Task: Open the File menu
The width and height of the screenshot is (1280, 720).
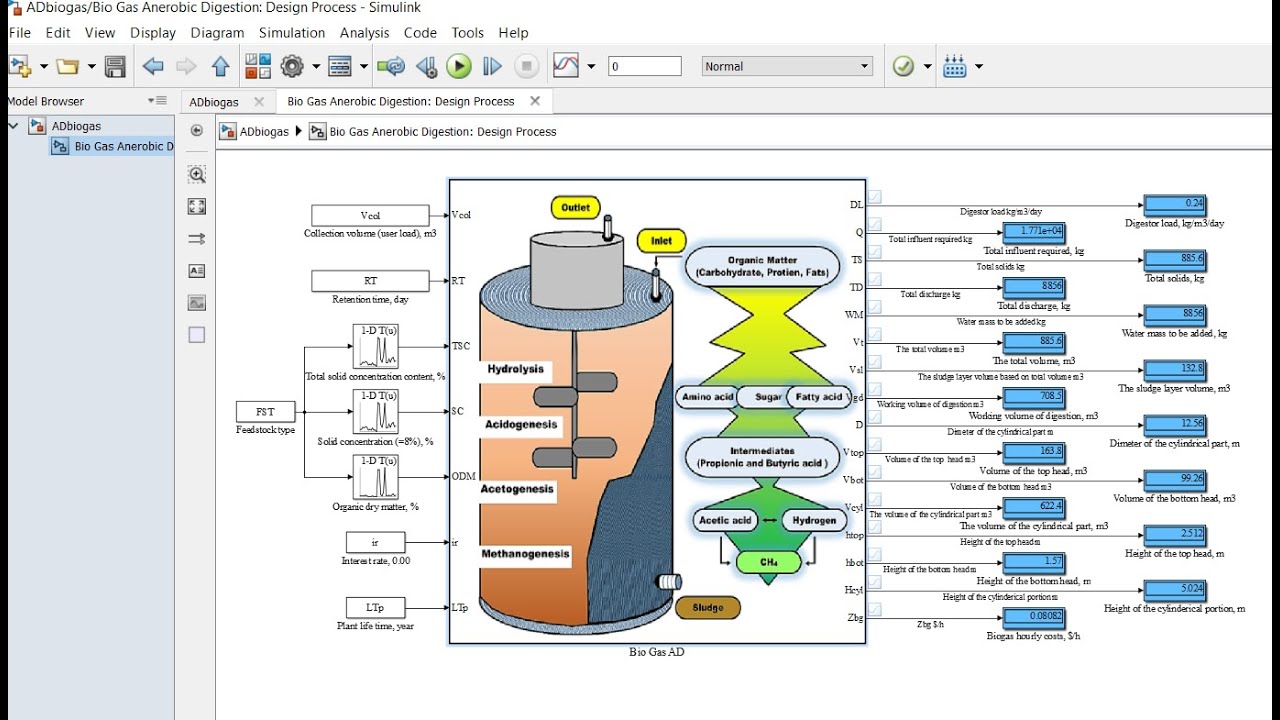Action: (20, 32)
